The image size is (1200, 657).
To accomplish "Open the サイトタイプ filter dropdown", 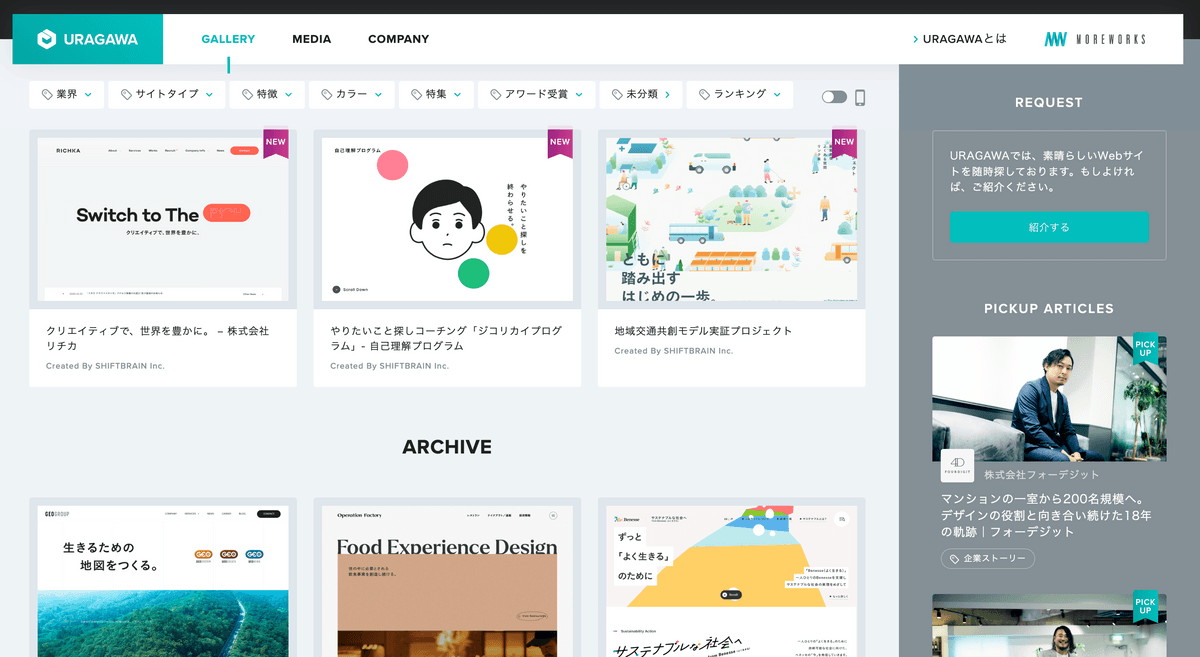I will pos(166,95).
